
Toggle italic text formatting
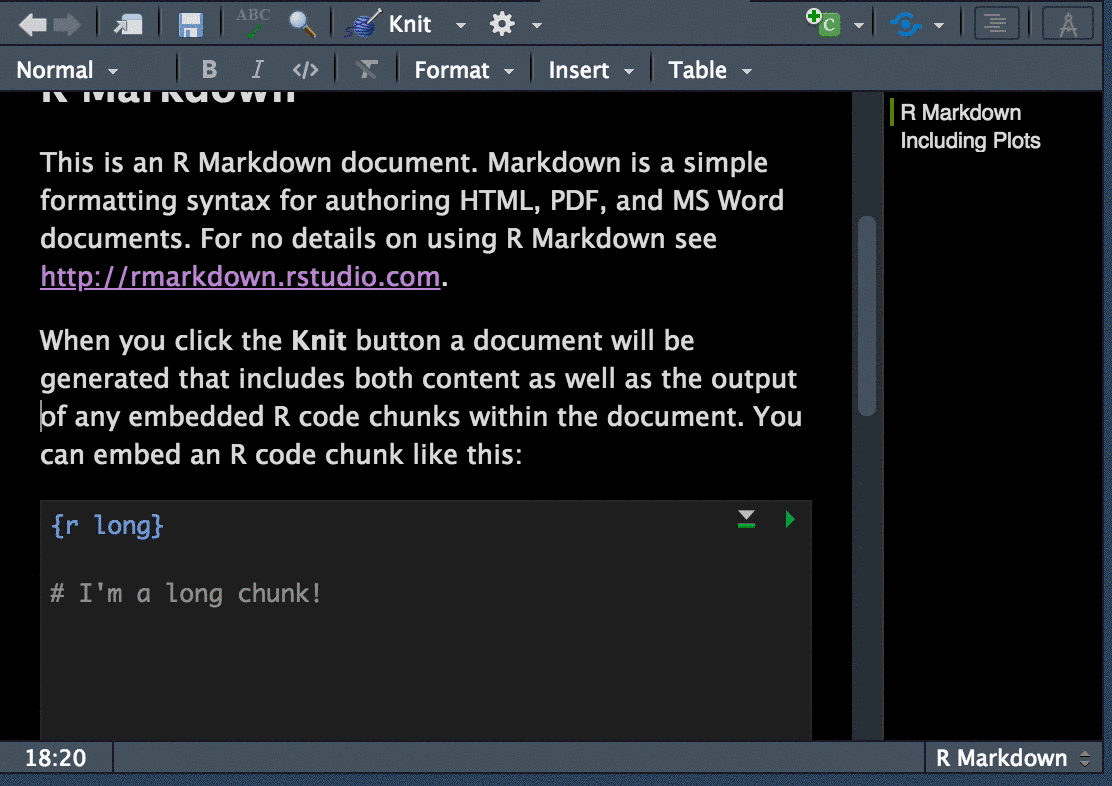point(257,69)
